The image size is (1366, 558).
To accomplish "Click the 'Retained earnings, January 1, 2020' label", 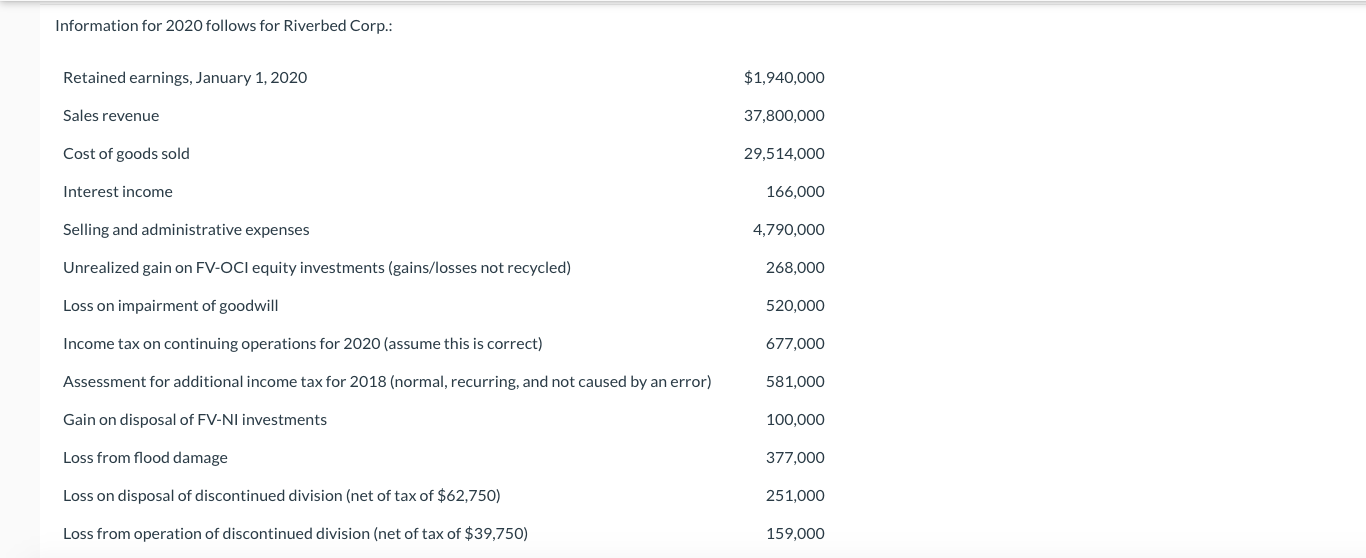I will pyautogui.click(x=185, y=78).
